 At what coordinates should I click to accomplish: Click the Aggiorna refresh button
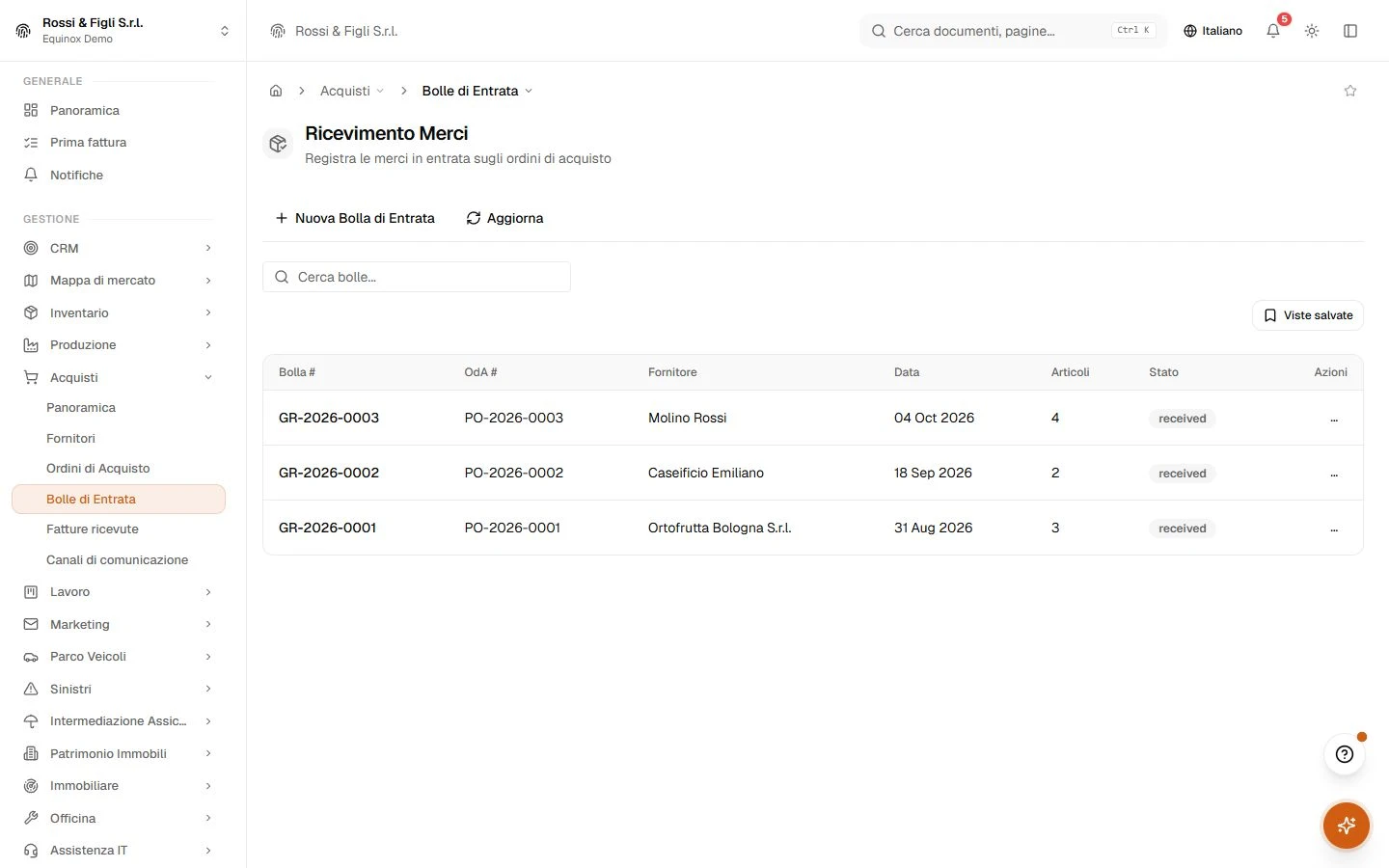coord(504,218)
